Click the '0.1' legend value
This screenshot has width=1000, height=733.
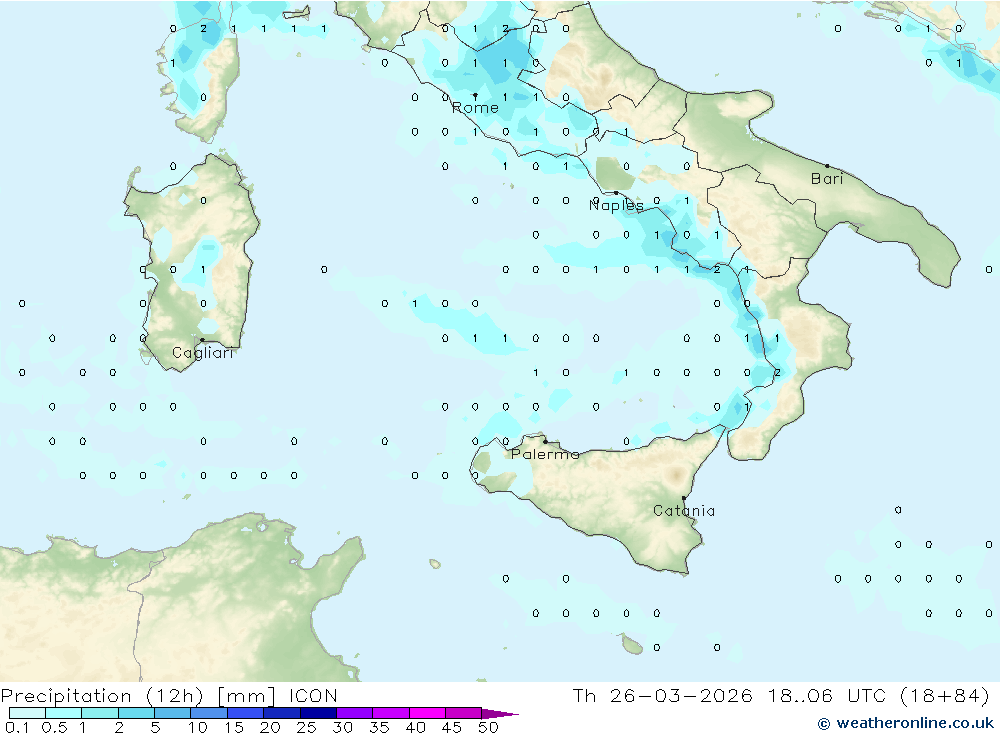pyautogui.click(x=17, y=727)
